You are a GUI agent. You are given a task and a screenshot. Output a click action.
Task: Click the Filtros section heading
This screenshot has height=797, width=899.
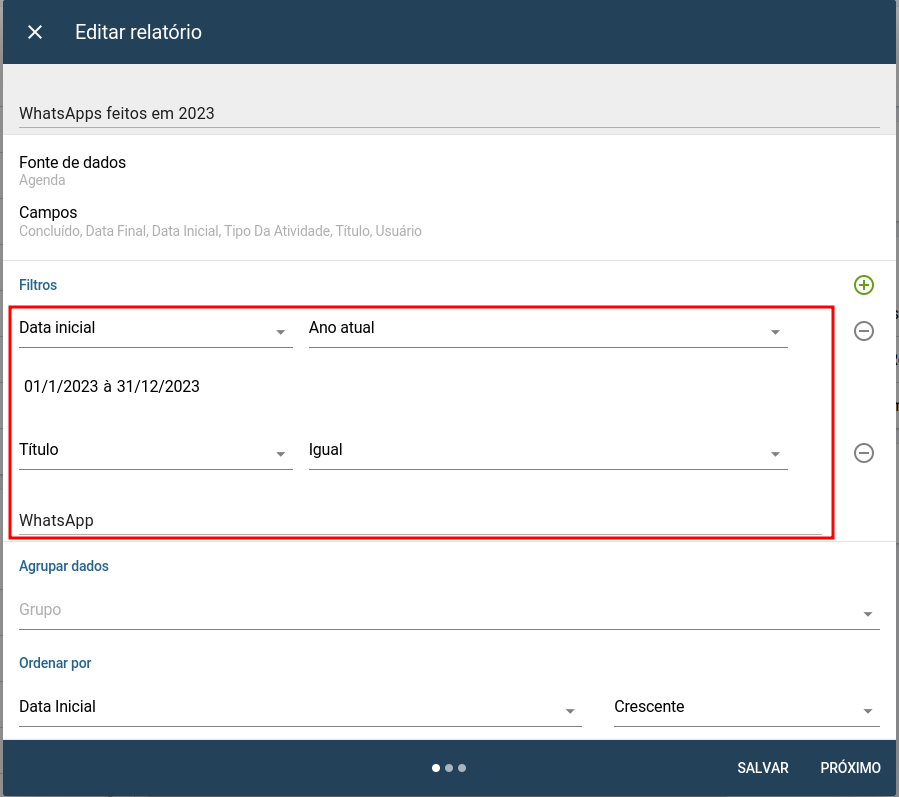38,285
